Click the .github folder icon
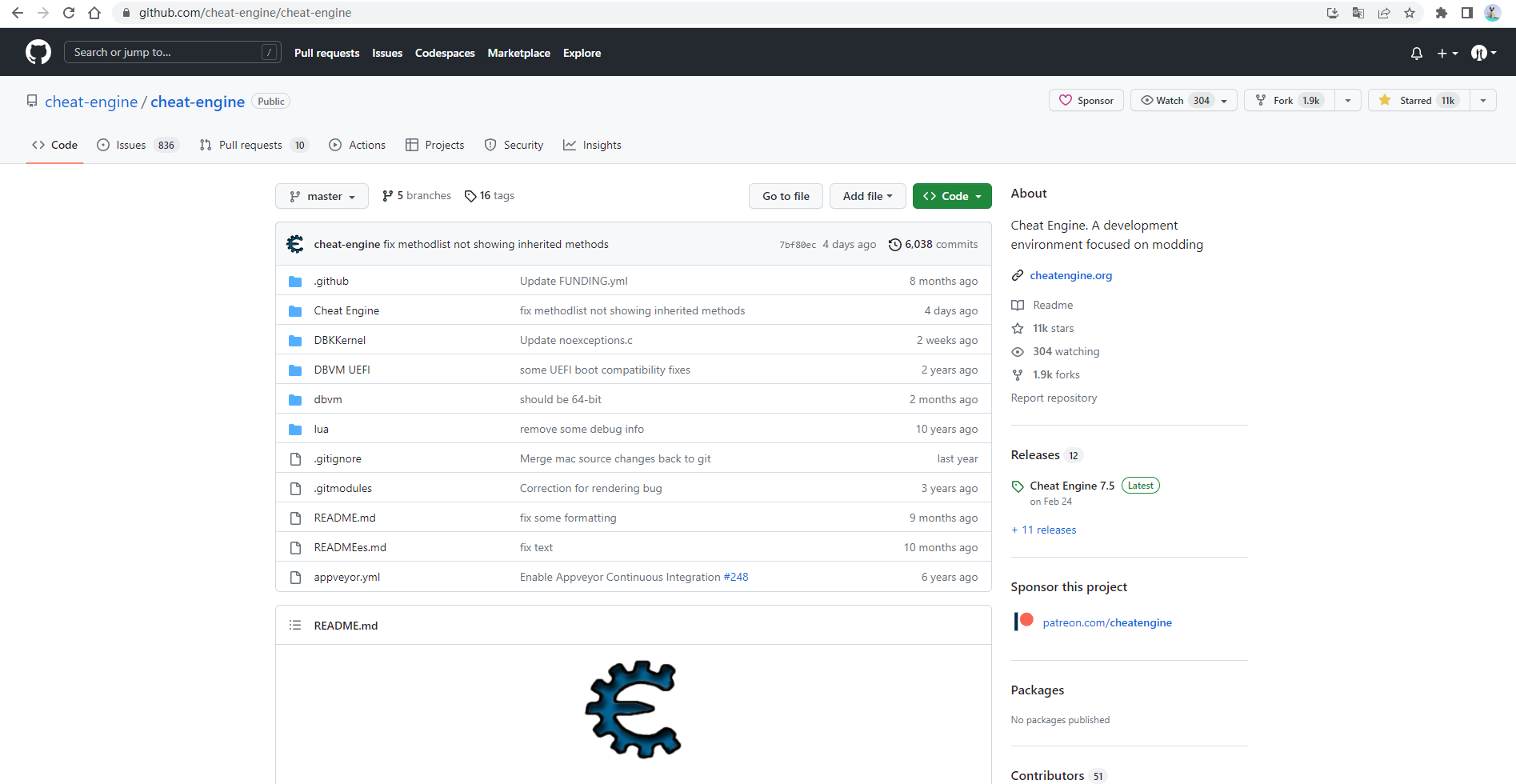This screenshot has height=784, width=1516. (295, 282)
